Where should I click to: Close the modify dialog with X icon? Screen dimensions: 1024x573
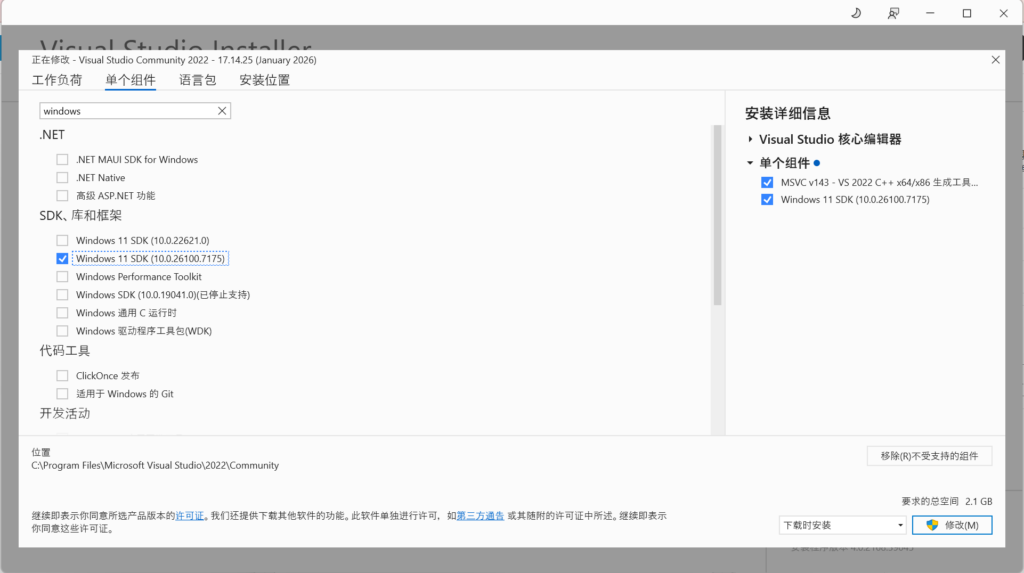pyautogui.click(x=995, y=59)
